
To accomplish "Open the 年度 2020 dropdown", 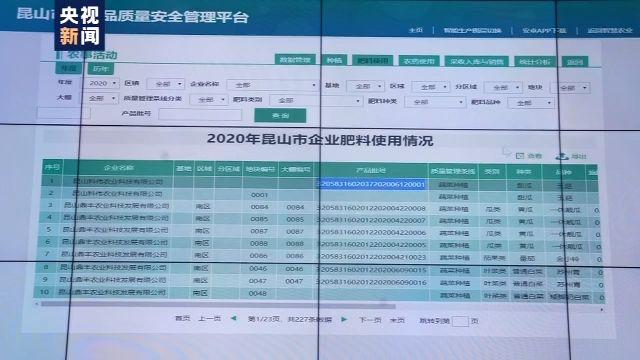I will (101, 83).
